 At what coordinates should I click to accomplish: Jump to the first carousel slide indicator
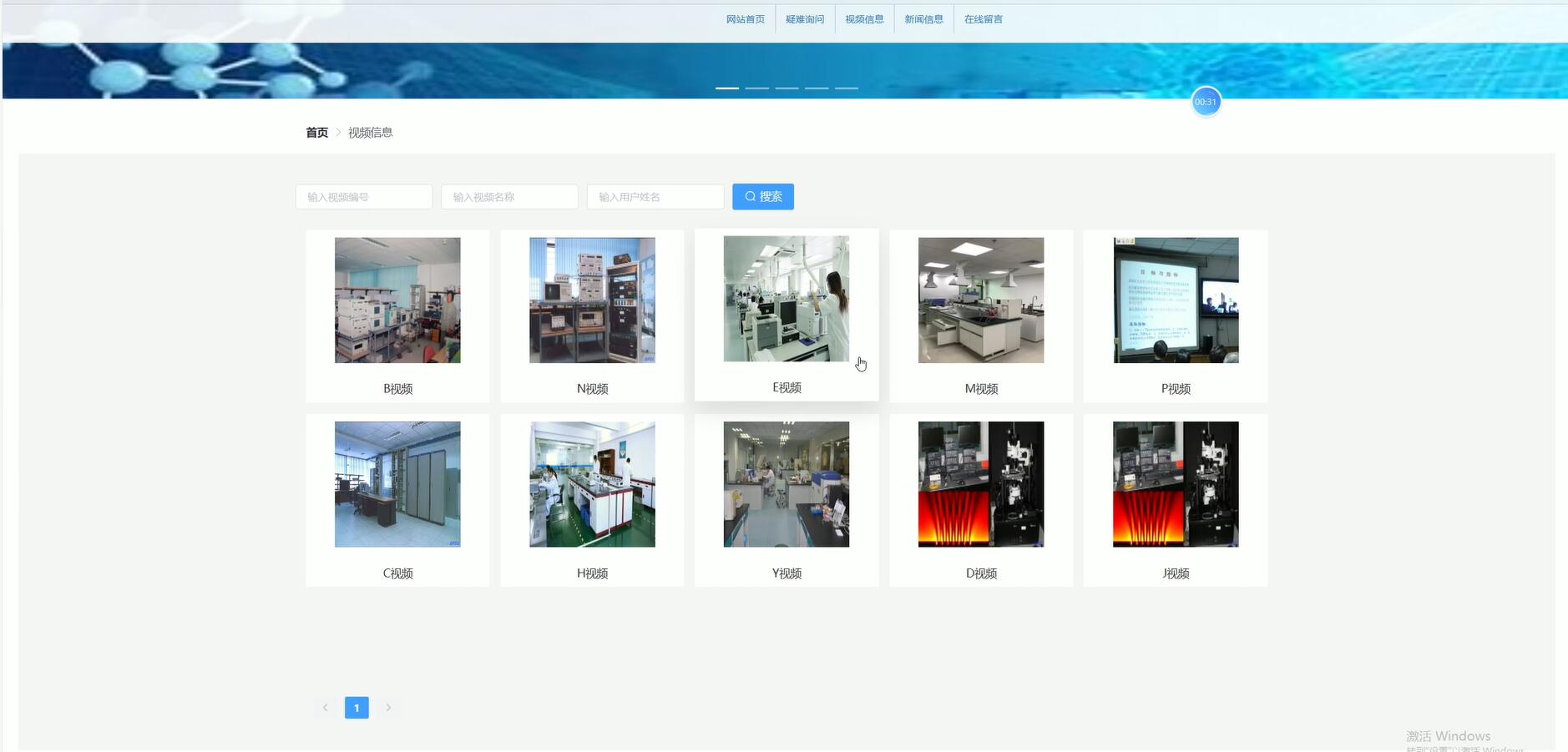(726, 88)
